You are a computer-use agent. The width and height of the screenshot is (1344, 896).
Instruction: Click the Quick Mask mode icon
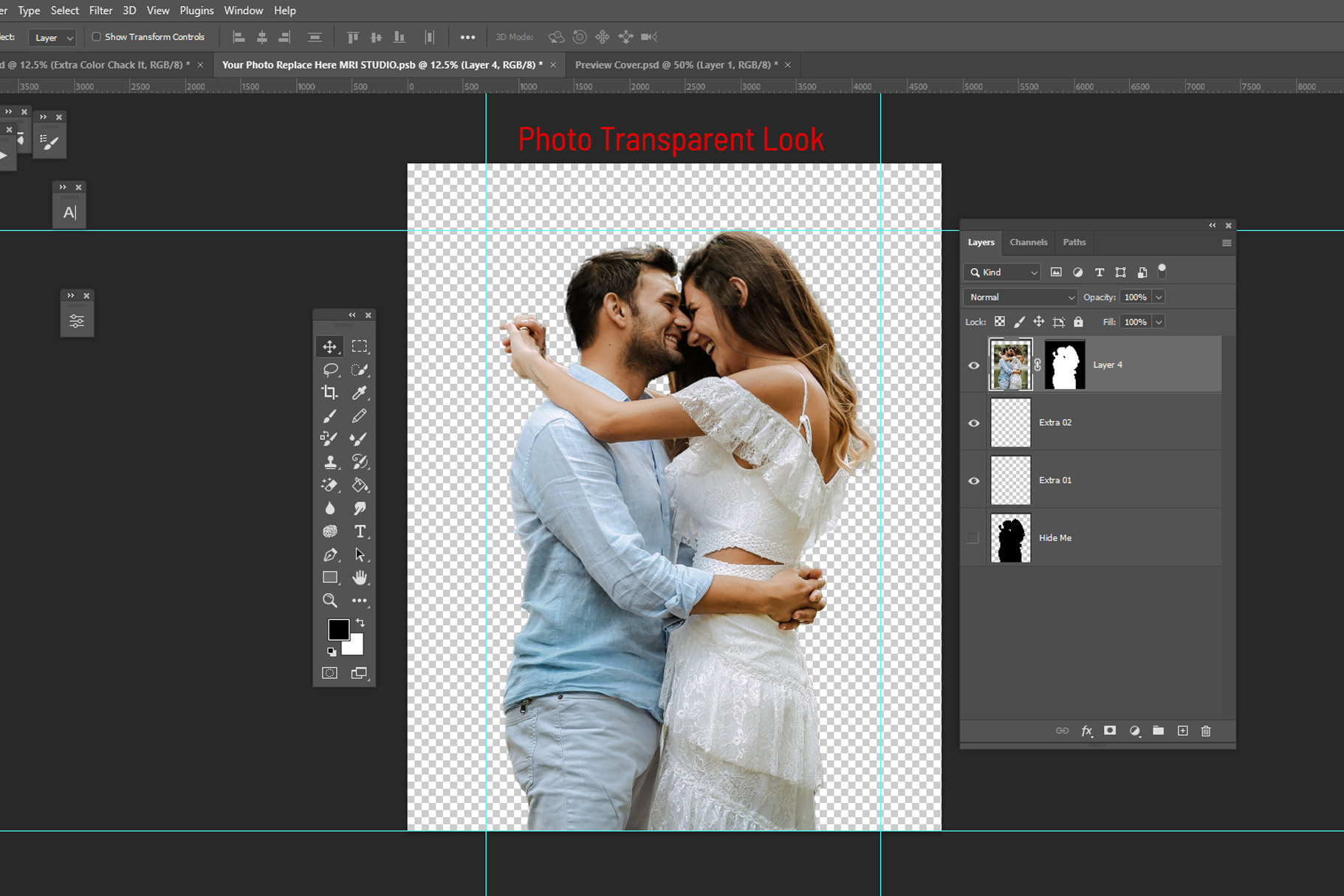[x=329, y=673]
